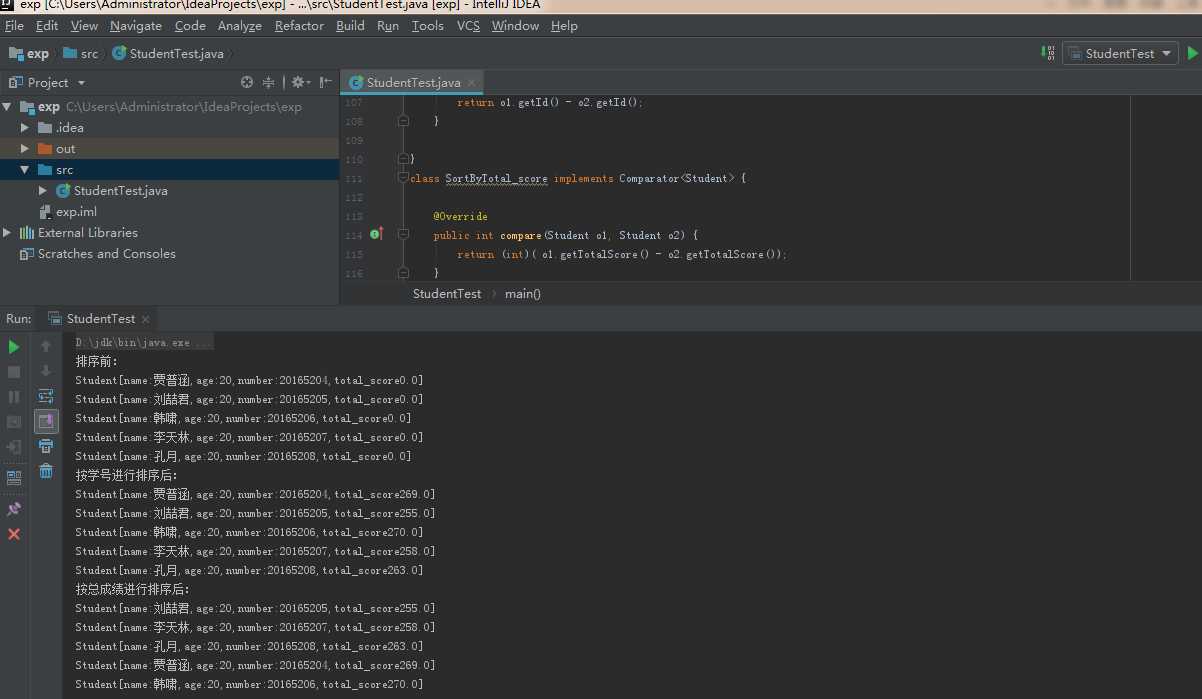
Task: Open the Project view selector dropdown
Action: [x=81, y=83]
